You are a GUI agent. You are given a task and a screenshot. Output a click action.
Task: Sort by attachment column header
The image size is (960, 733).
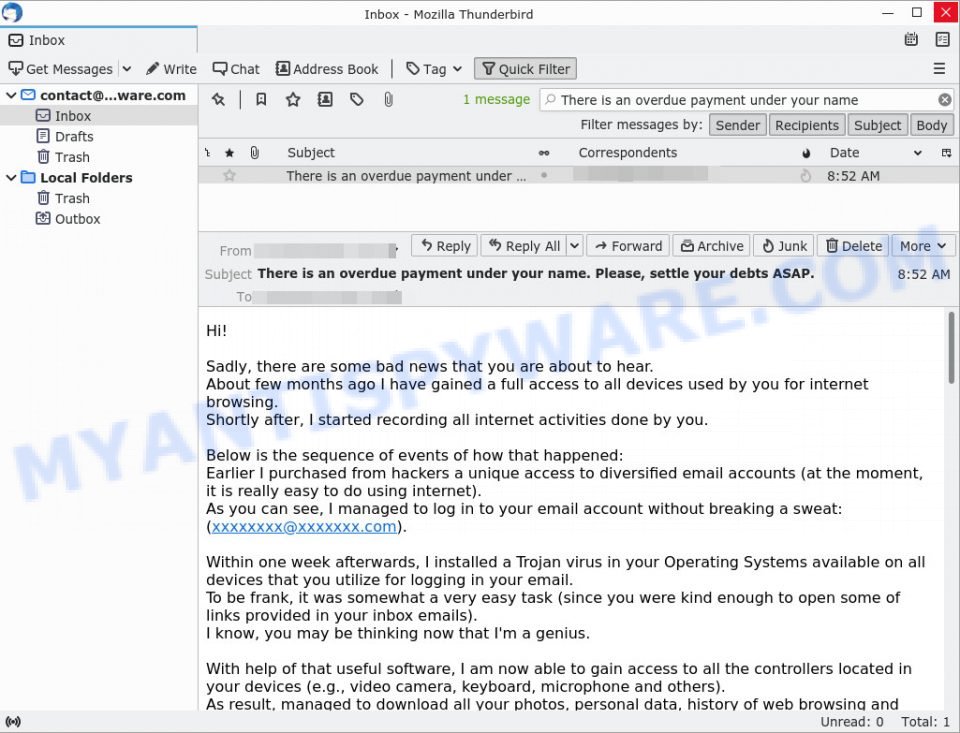point(255,152)
